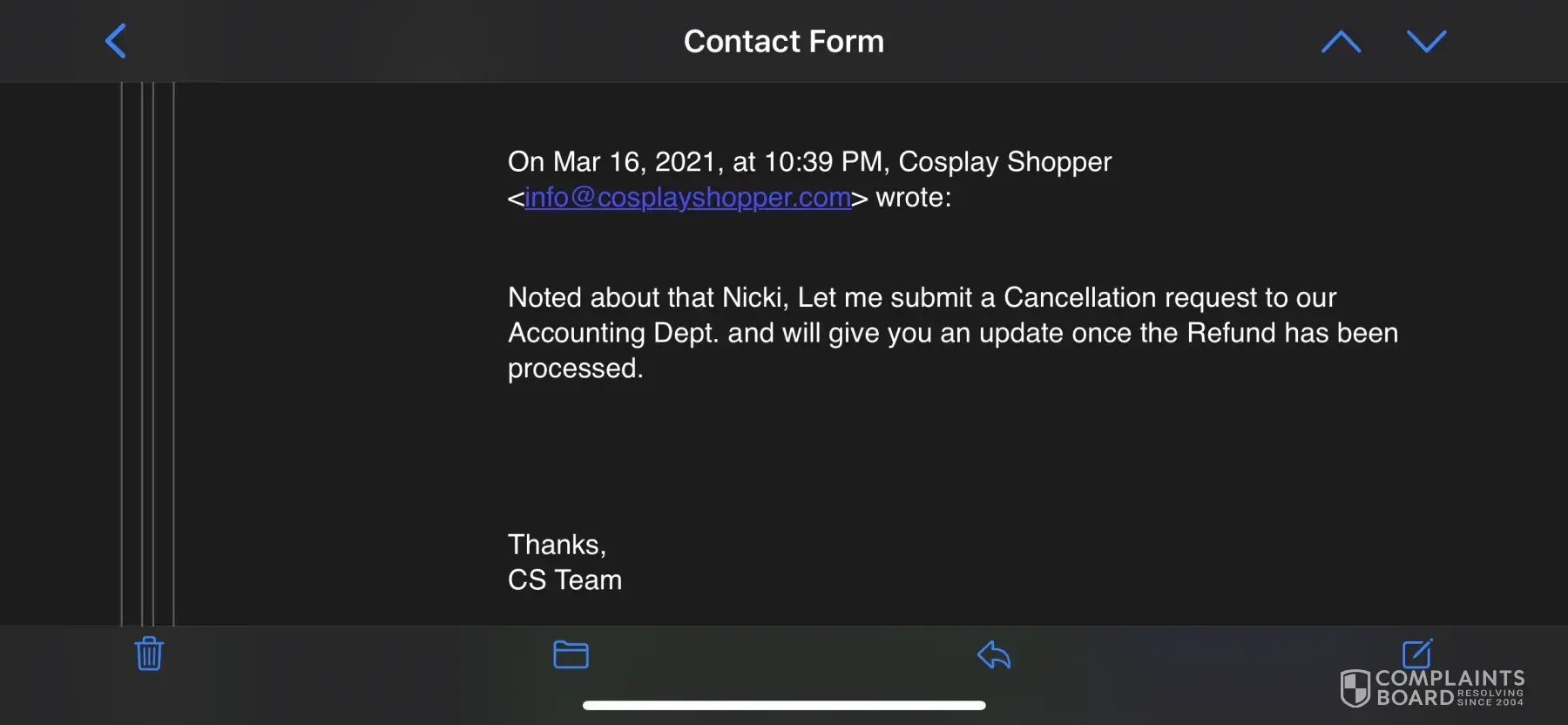Tap the home indicator bar at bottom
This screenshot has height=725, width=1568.
coord(783,705)
